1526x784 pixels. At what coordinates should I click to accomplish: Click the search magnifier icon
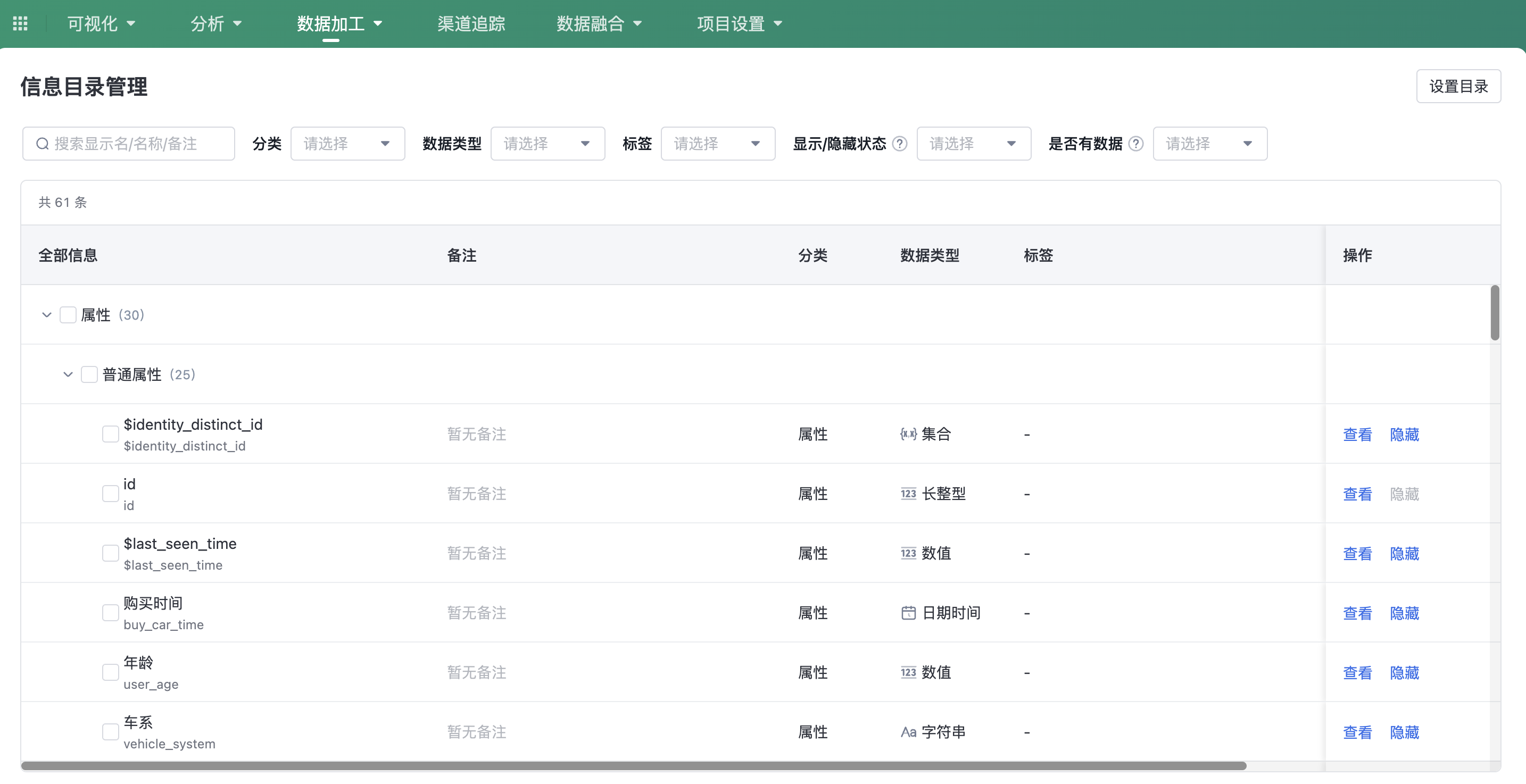click(43, 144)
